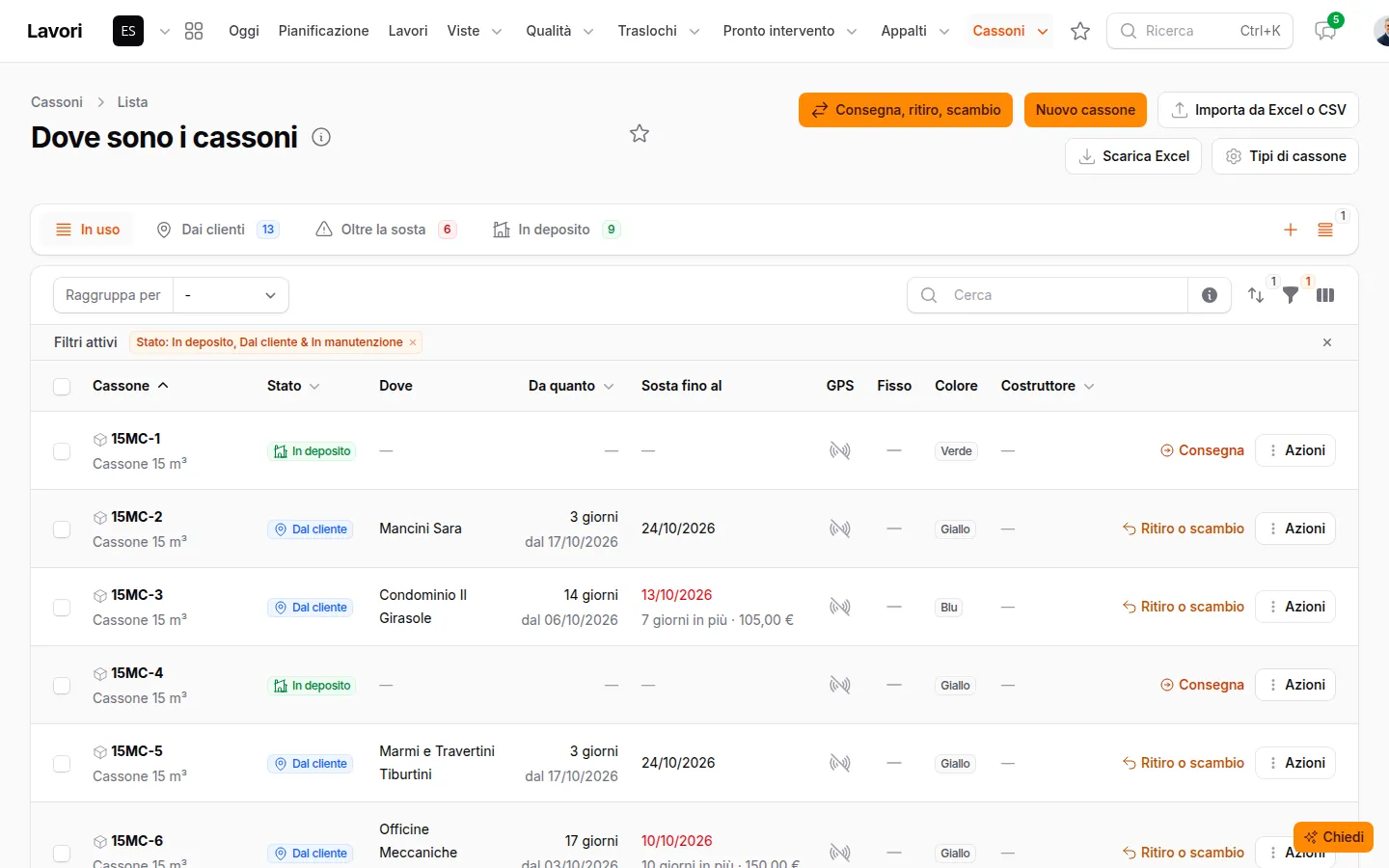Toggle the select-all checkbox in header
Image resolution: width=1389 pixels, height=868 pixels.
click(x=62, y=387)
